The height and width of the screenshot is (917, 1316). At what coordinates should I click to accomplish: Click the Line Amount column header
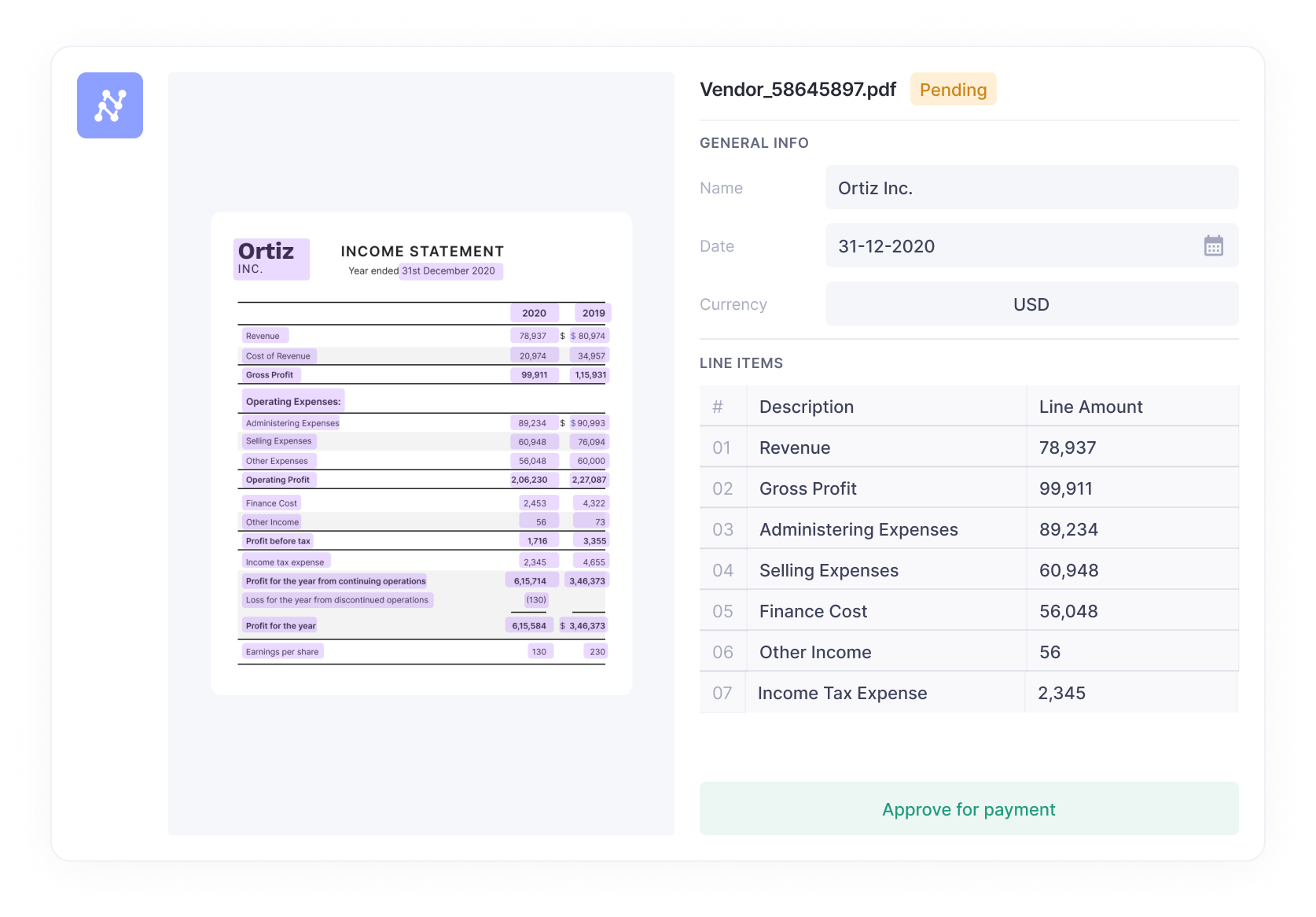click(x=1090, y=407)
